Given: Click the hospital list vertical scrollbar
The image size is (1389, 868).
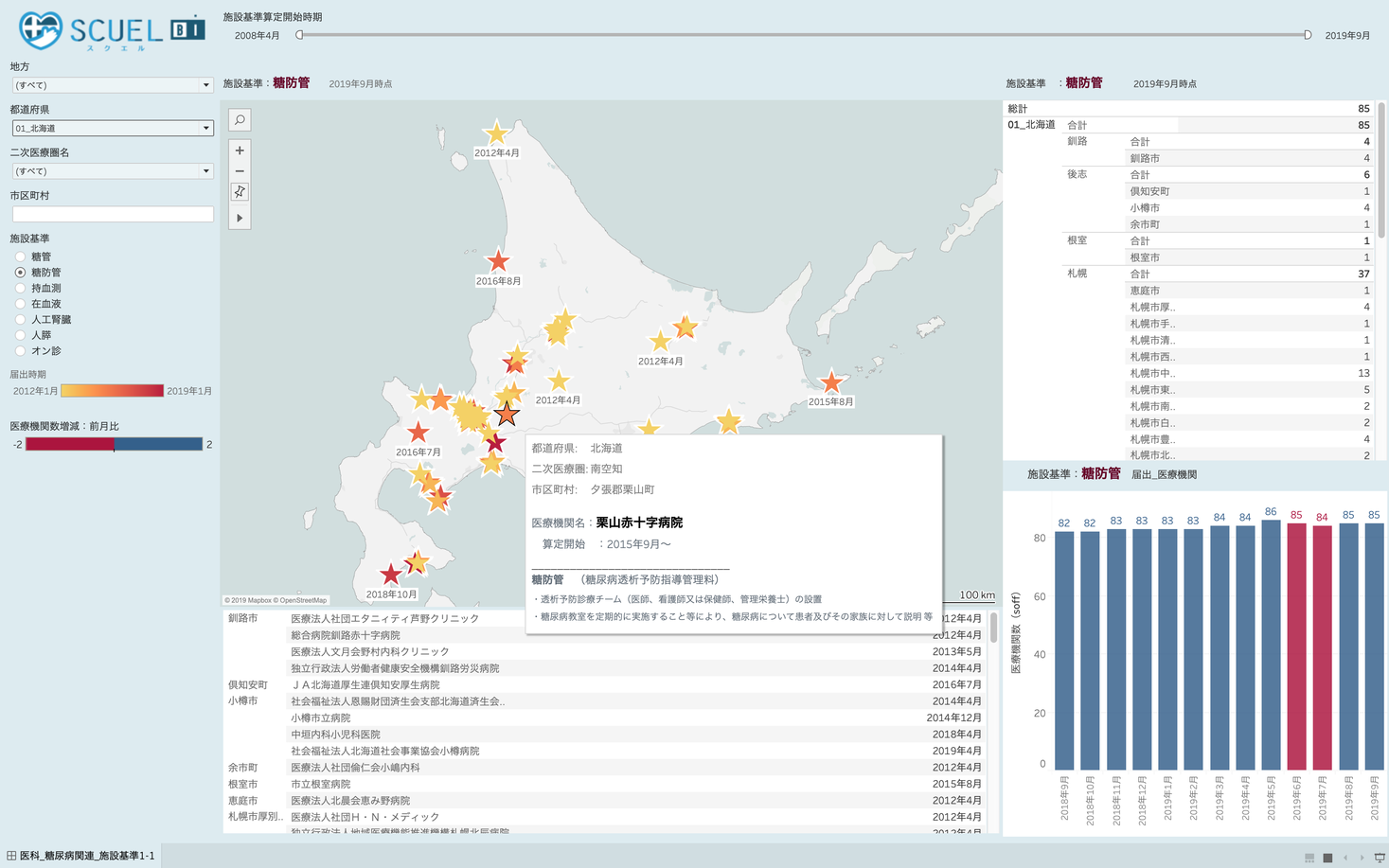Looking at the screenshot, I should pos(993,628).
